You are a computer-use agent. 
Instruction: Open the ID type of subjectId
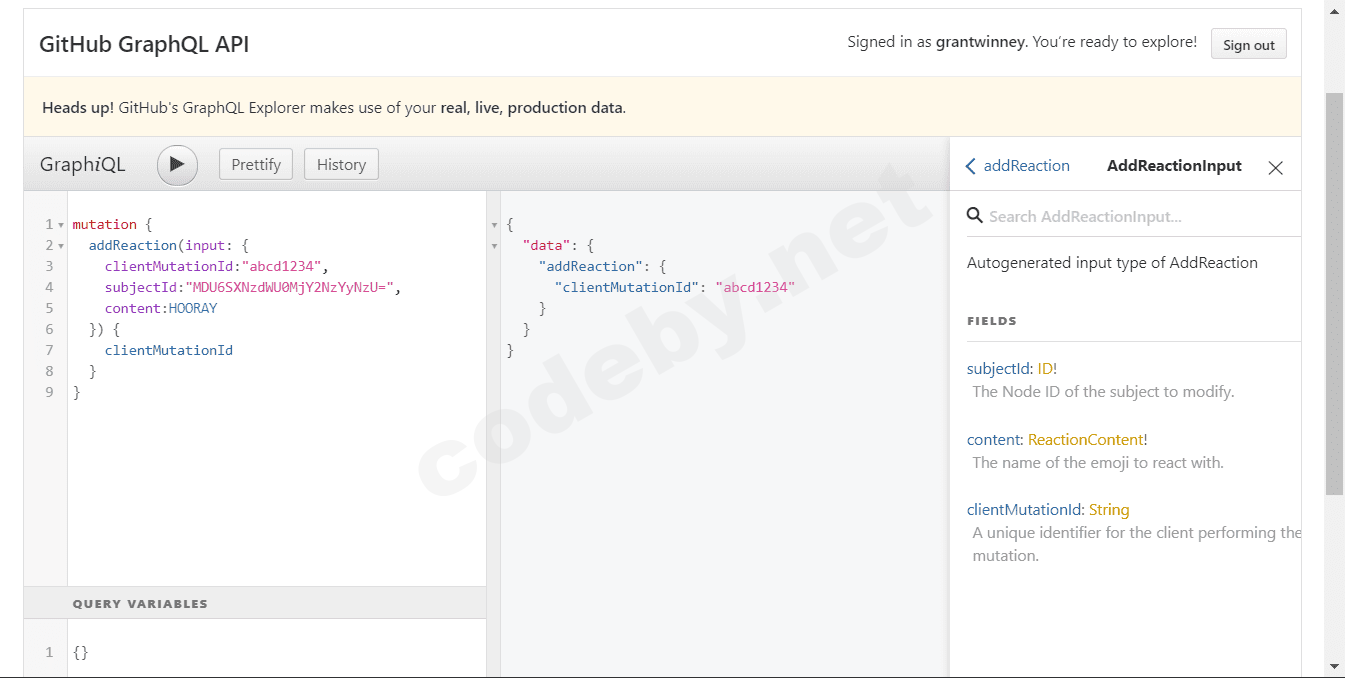point(1045,369)
